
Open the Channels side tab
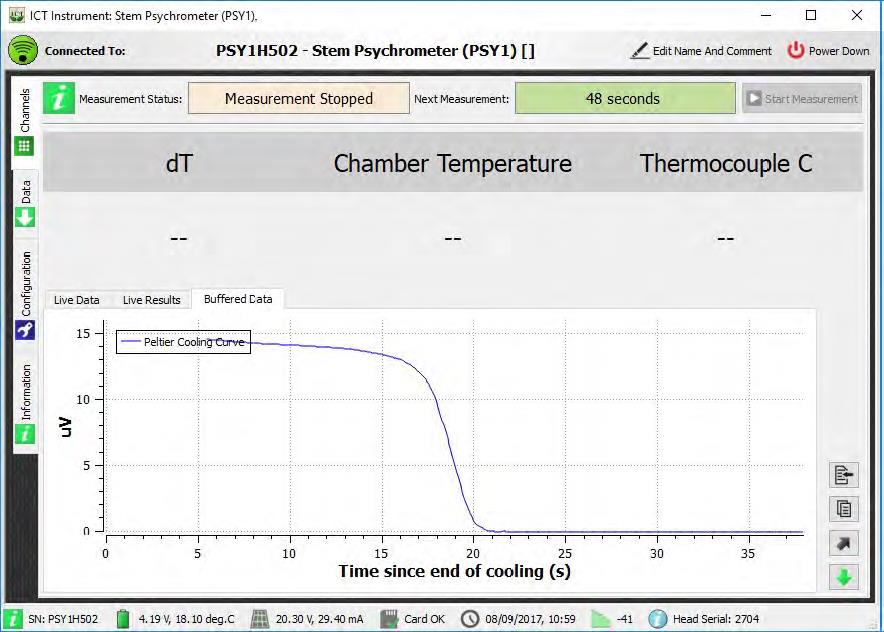(x=25, y=122)
